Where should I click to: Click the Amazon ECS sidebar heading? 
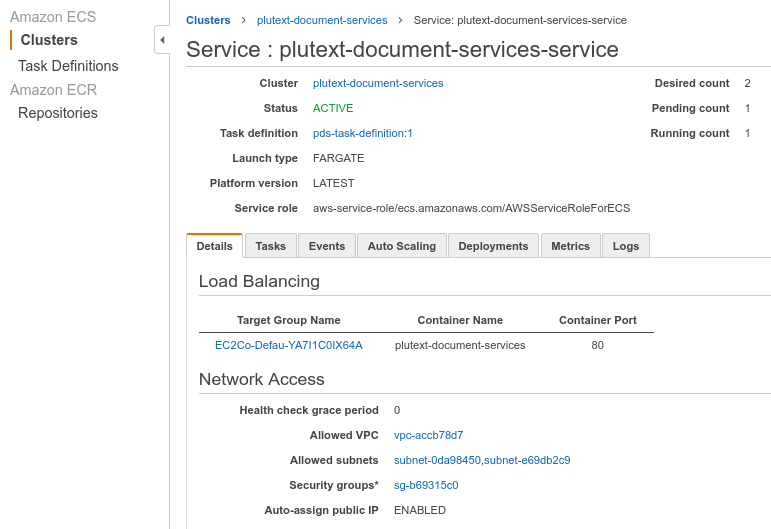(x=53, y=17)
